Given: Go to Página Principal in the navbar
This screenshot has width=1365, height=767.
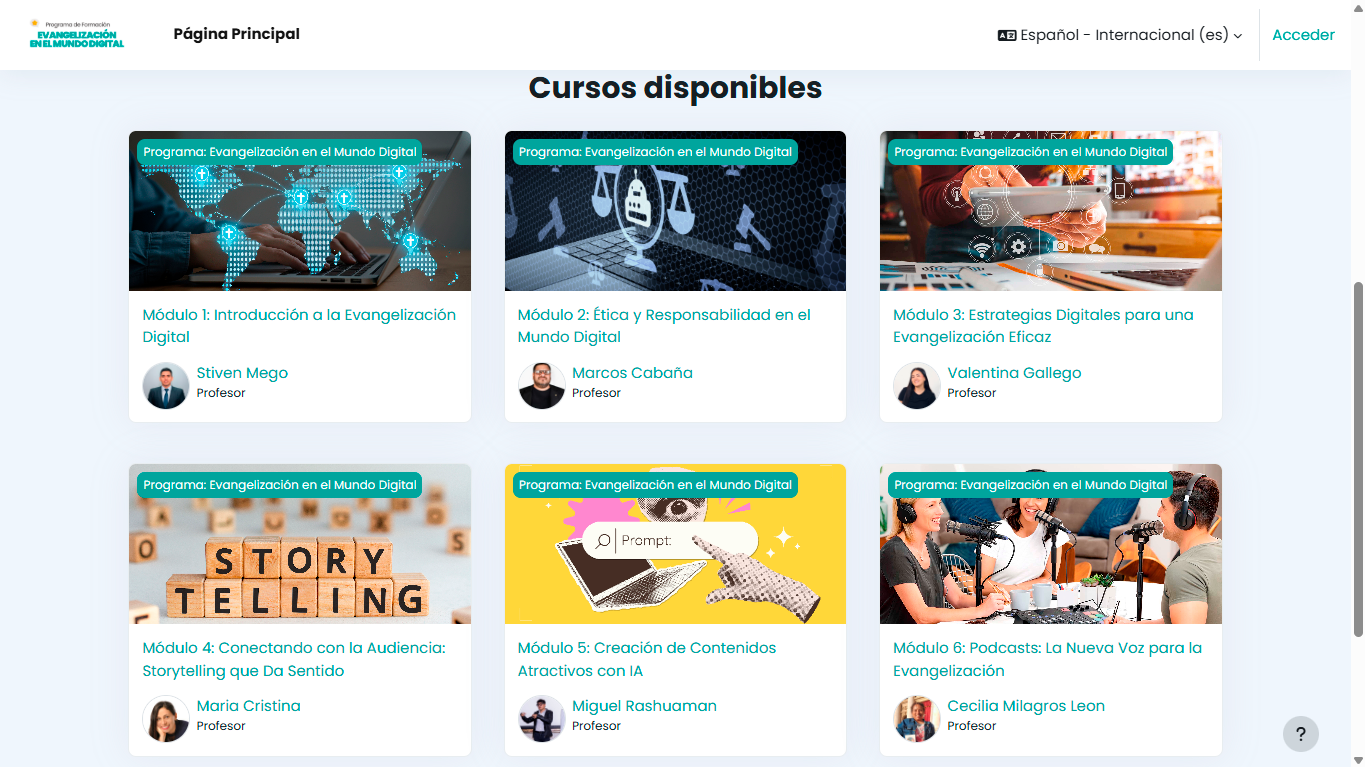Looking at the screenshot, I should click(237, 34).
